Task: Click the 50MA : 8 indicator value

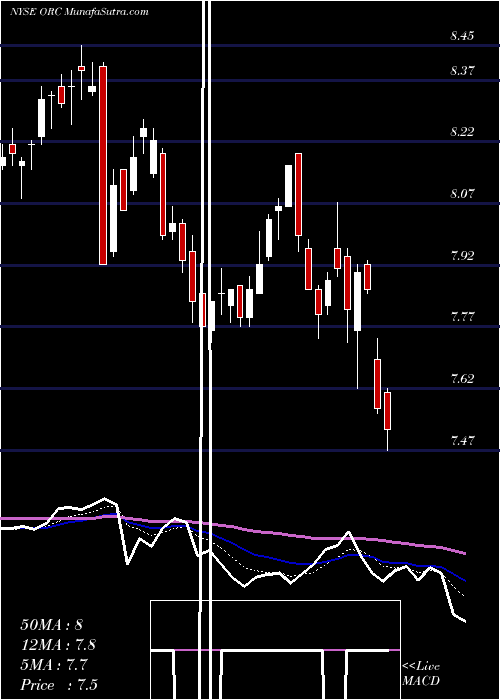Action: 51,624
